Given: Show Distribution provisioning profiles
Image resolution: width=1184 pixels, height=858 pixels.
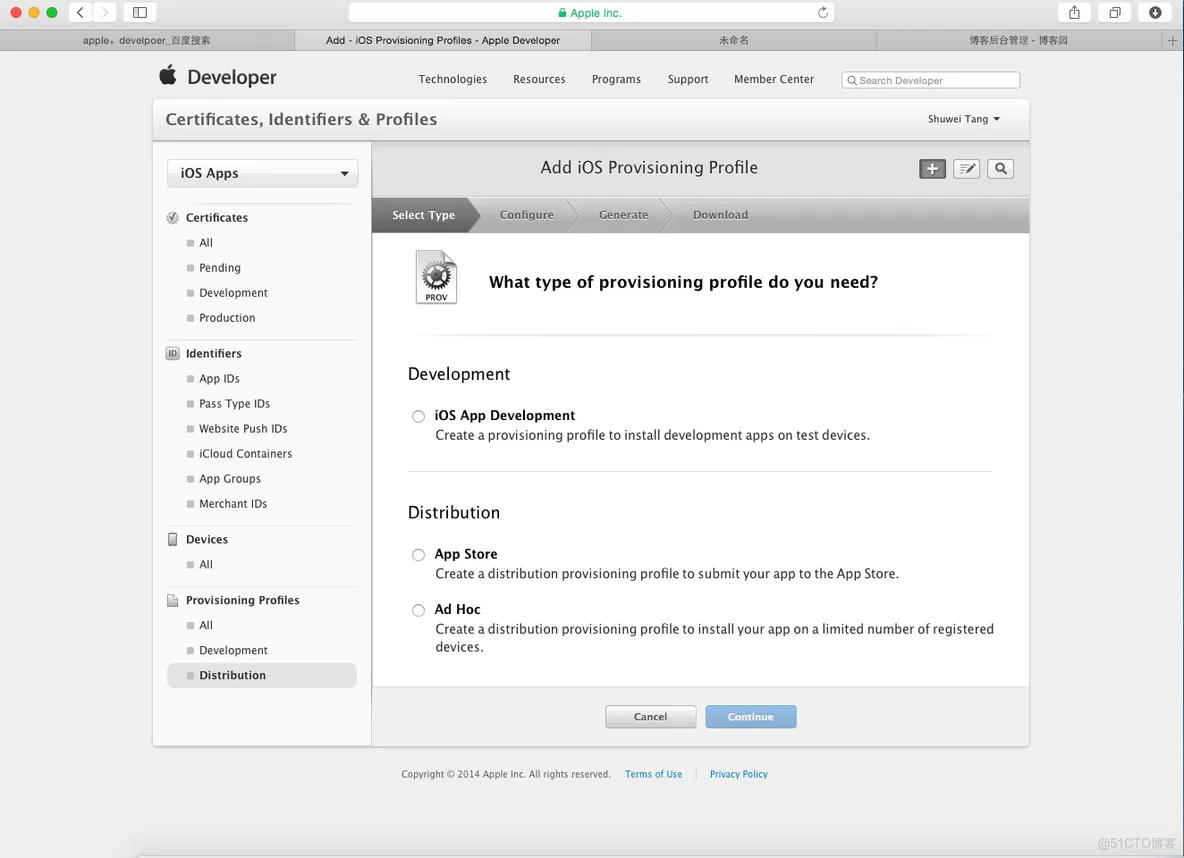Looking at the screenshot, I should click(261, 676).
